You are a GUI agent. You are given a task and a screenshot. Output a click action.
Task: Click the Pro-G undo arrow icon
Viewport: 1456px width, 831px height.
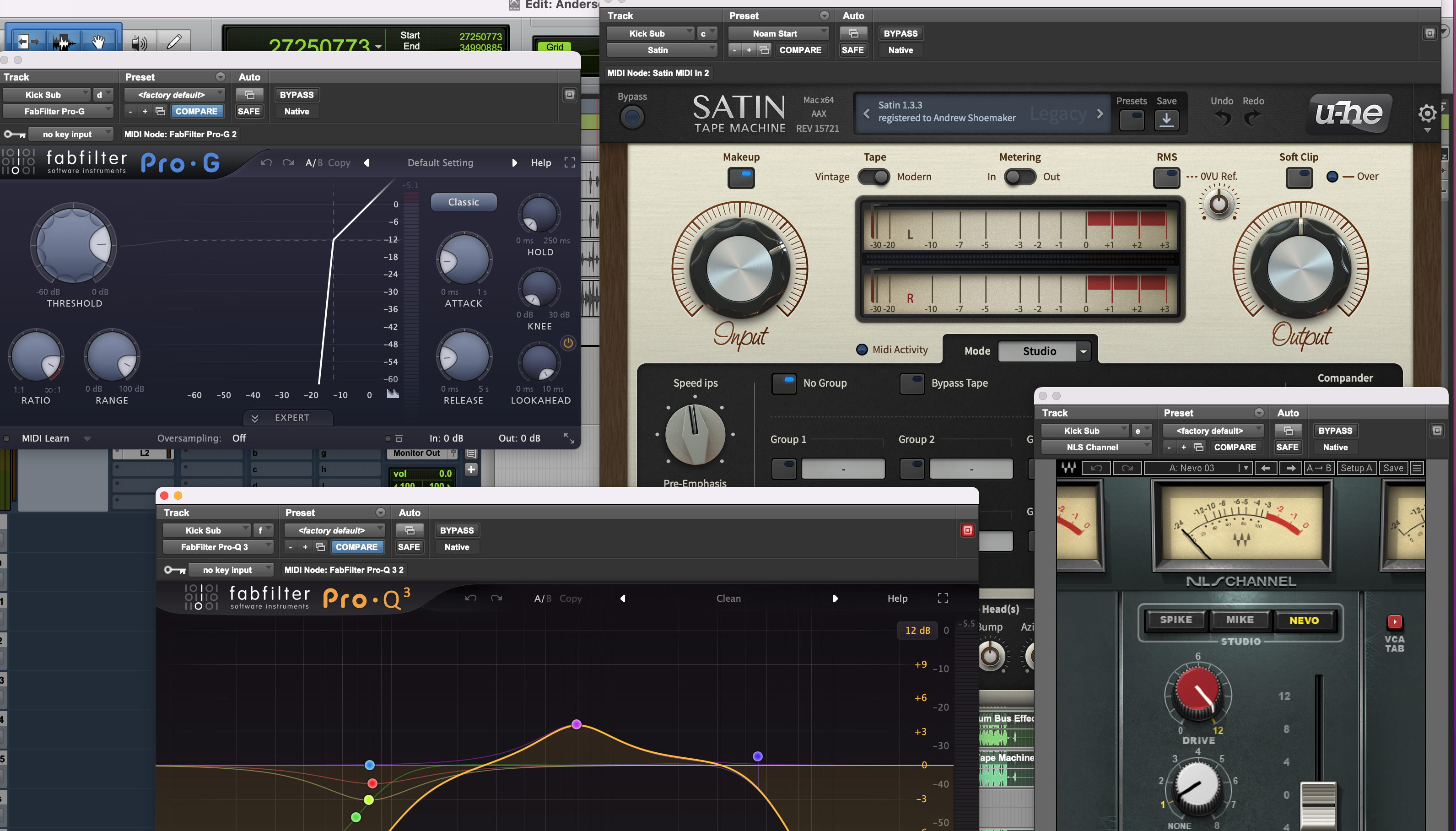pos(266,162)
